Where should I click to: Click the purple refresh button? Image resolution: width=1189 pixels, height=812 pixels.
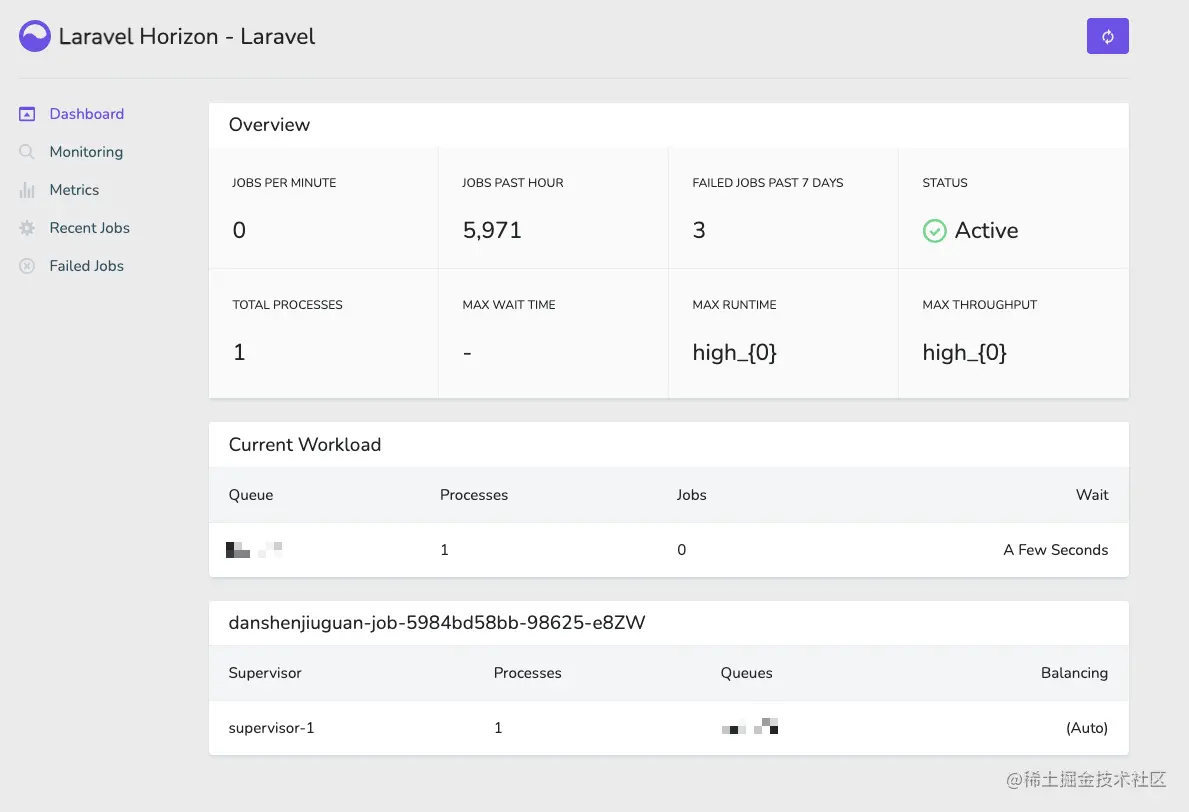coord(1107,36)
